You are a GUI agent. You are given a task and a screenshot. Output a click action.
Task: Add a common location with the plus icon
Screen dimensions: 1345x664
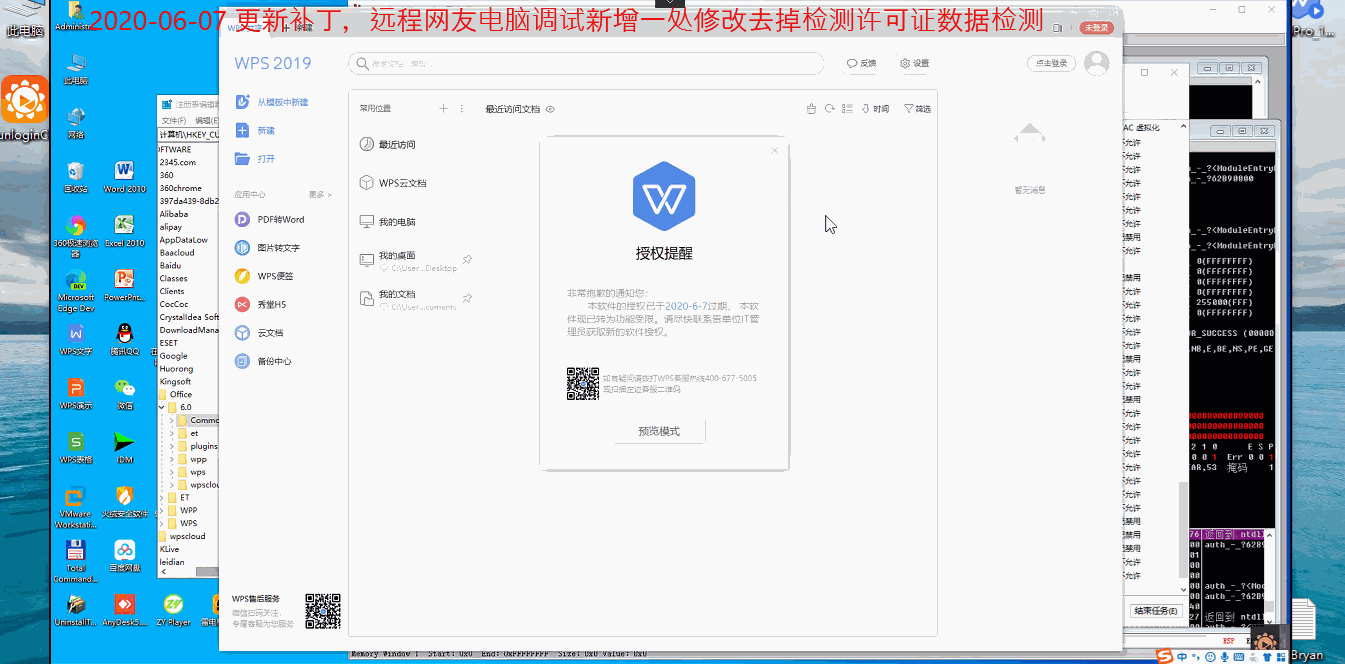[x=444, y=108]
